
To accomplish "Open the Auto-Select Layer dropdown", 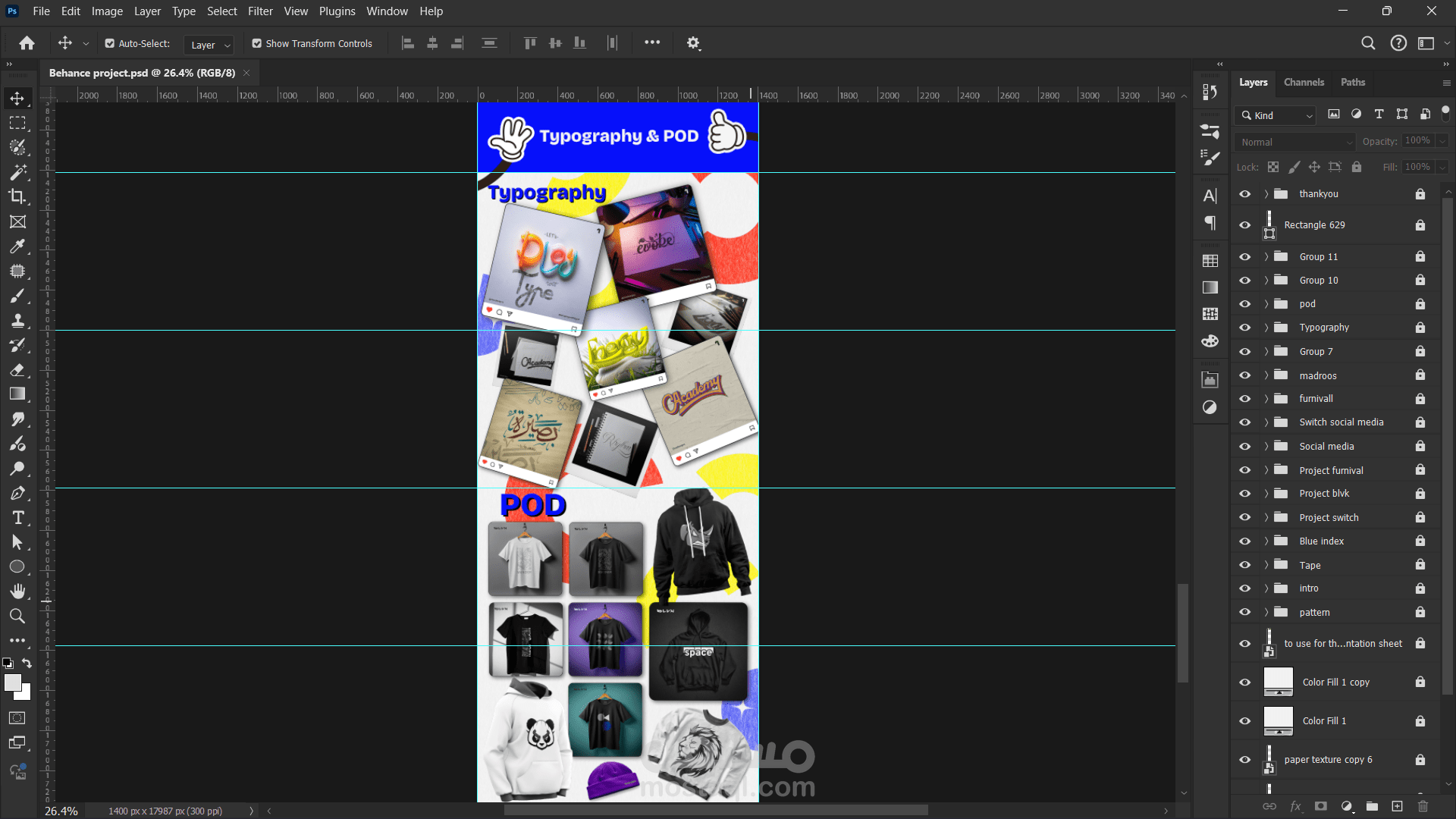I will tap(209, 45).
